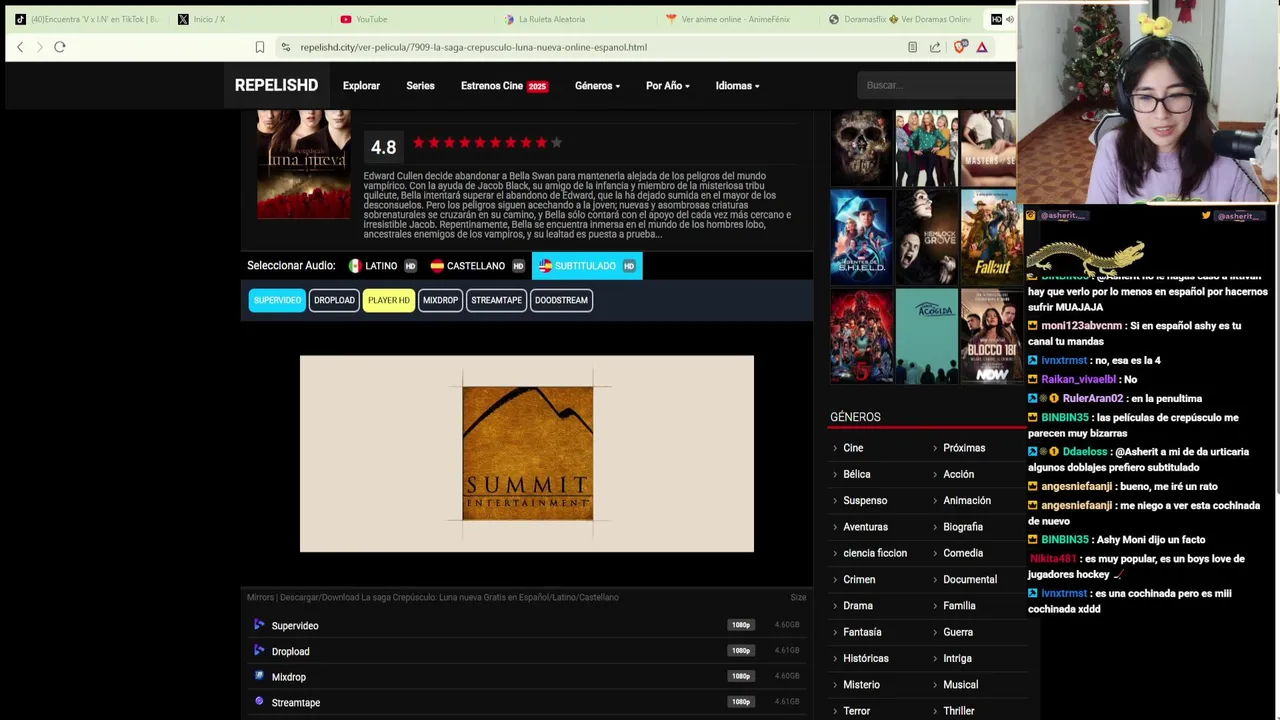Image resolution: width=1280 pixels, height=720 pixels.
Task: Click the REPELISHD logo link
Action: [276, 86]
